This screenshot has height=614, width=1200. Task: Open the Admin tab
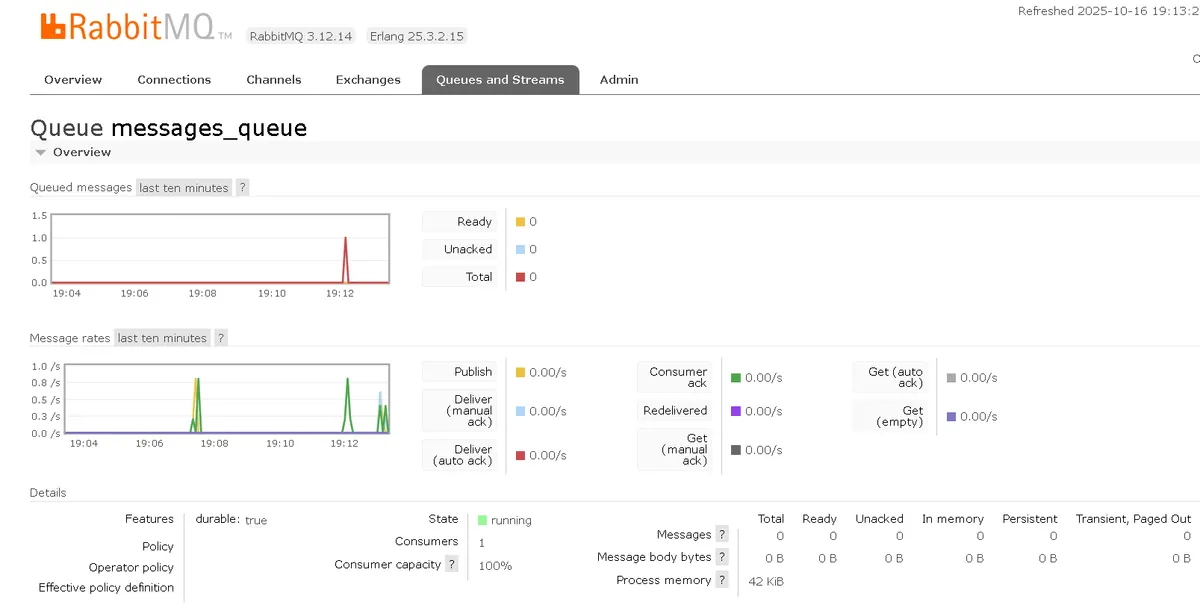[x=619, y=80]
